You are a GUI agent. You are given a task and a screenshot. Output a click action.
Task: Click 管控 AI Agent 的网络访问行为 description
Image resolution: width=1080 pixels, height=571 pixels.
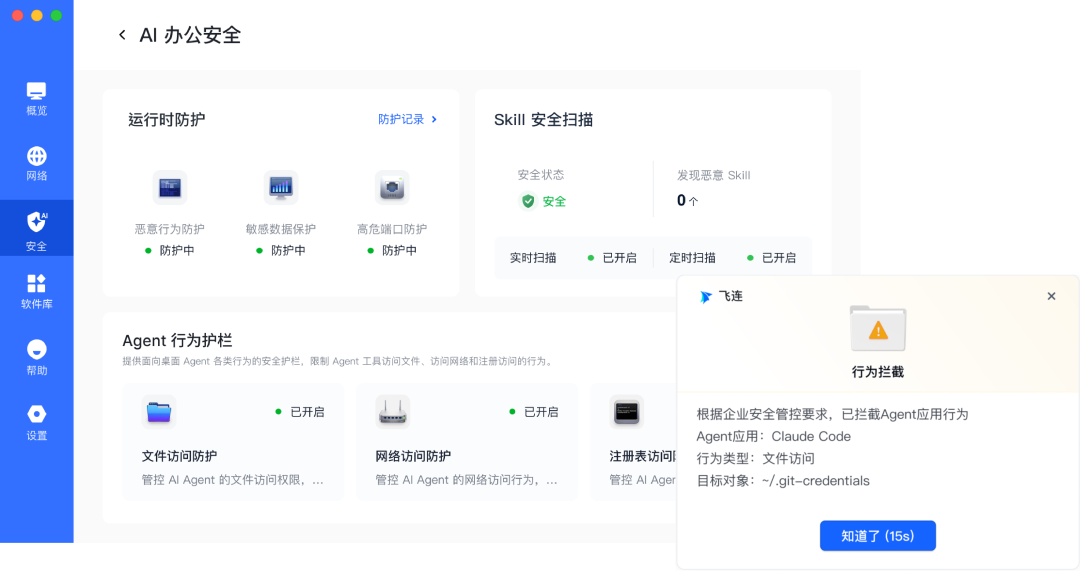(x=466, y=480)
